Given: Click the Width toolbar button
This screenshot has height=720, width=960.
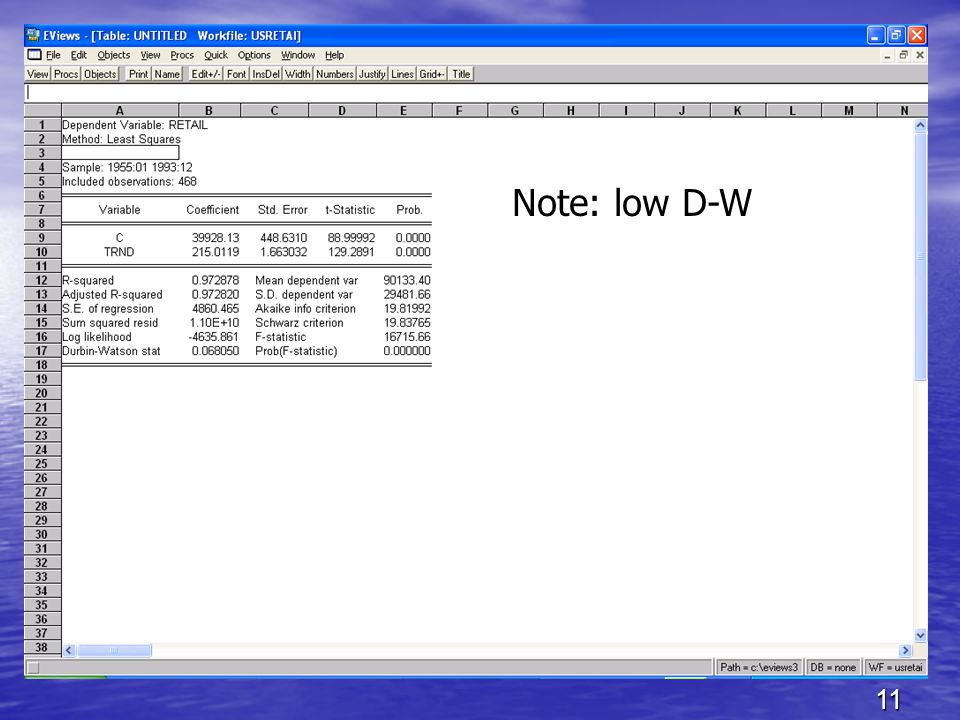Looking at the screenshot, I should coord(298,74).
